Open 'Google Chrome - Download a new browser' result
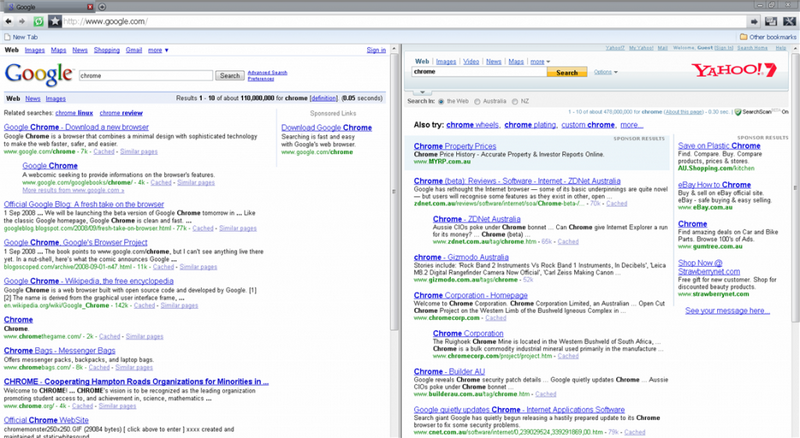The image size is (800, 438). click(x=76, y=127)
